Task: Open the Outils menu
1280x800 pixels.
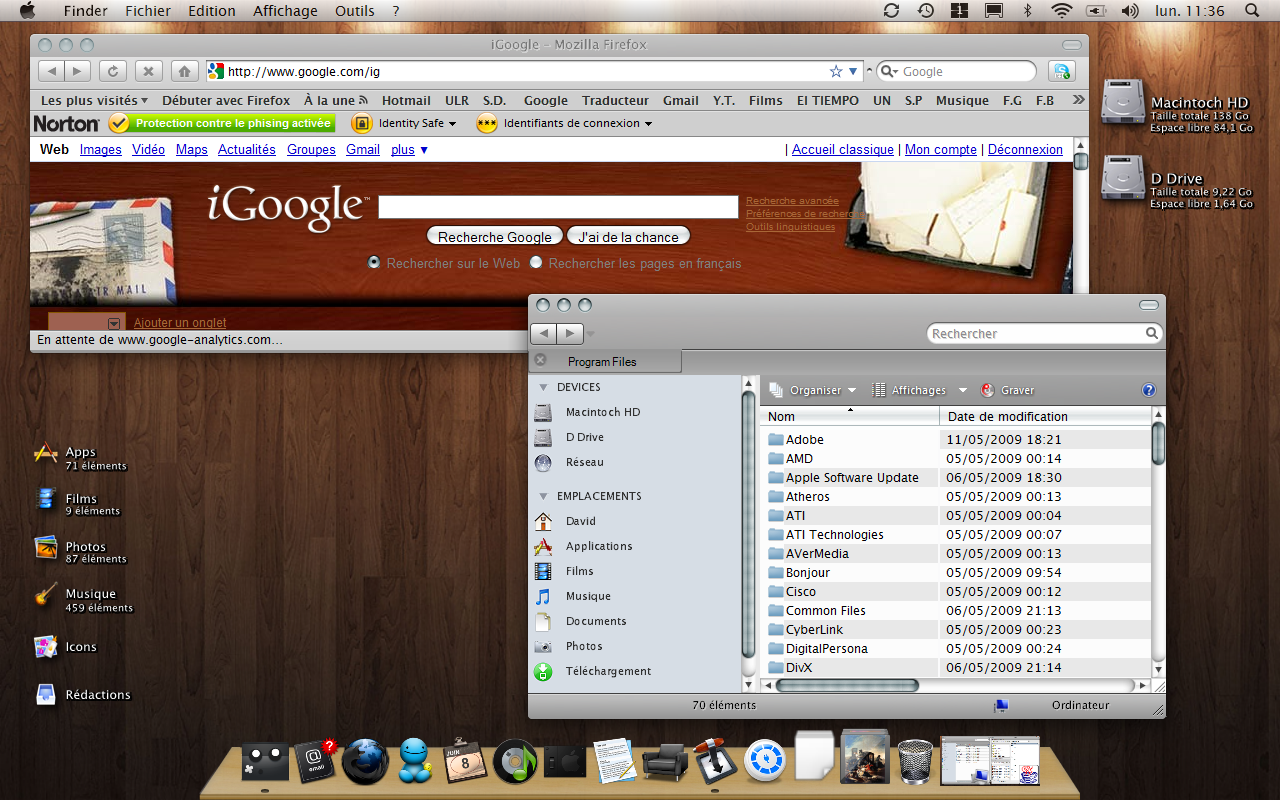Action: (355, 11)
